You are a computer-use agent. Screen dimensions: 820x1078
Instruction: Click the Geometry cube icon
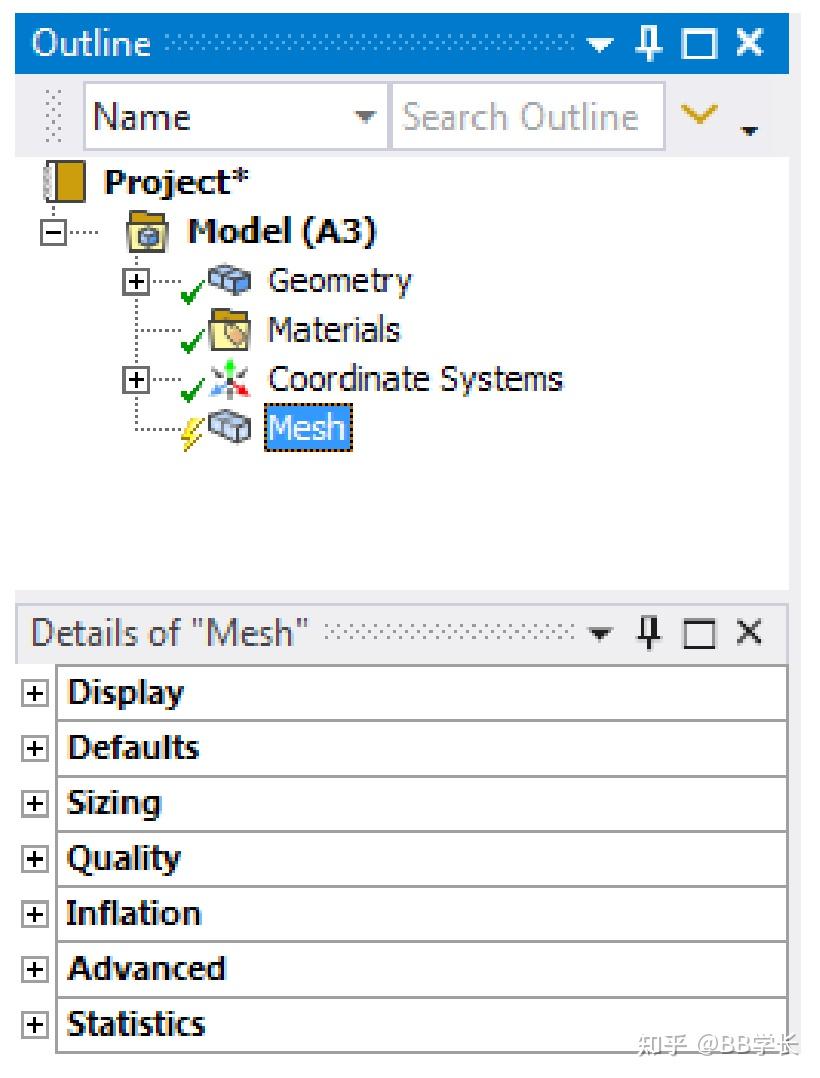pyautogui.click(x=231, y=281)
